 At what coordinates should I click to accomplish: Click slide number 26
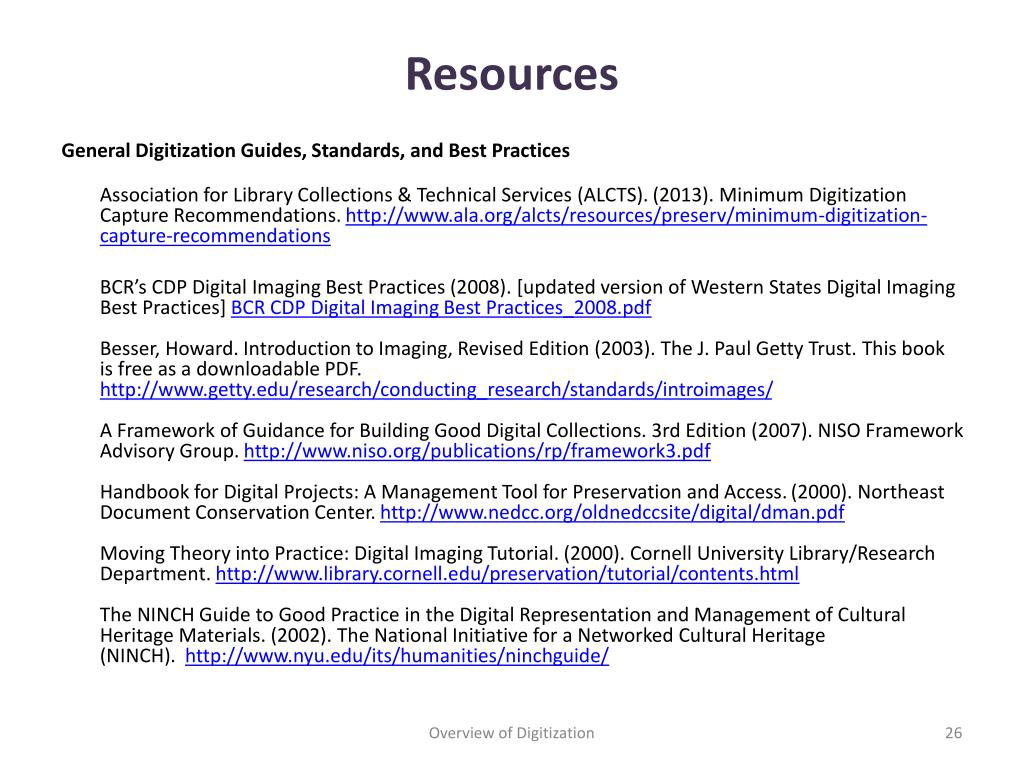pyautogui.click(x=953, y=733)
